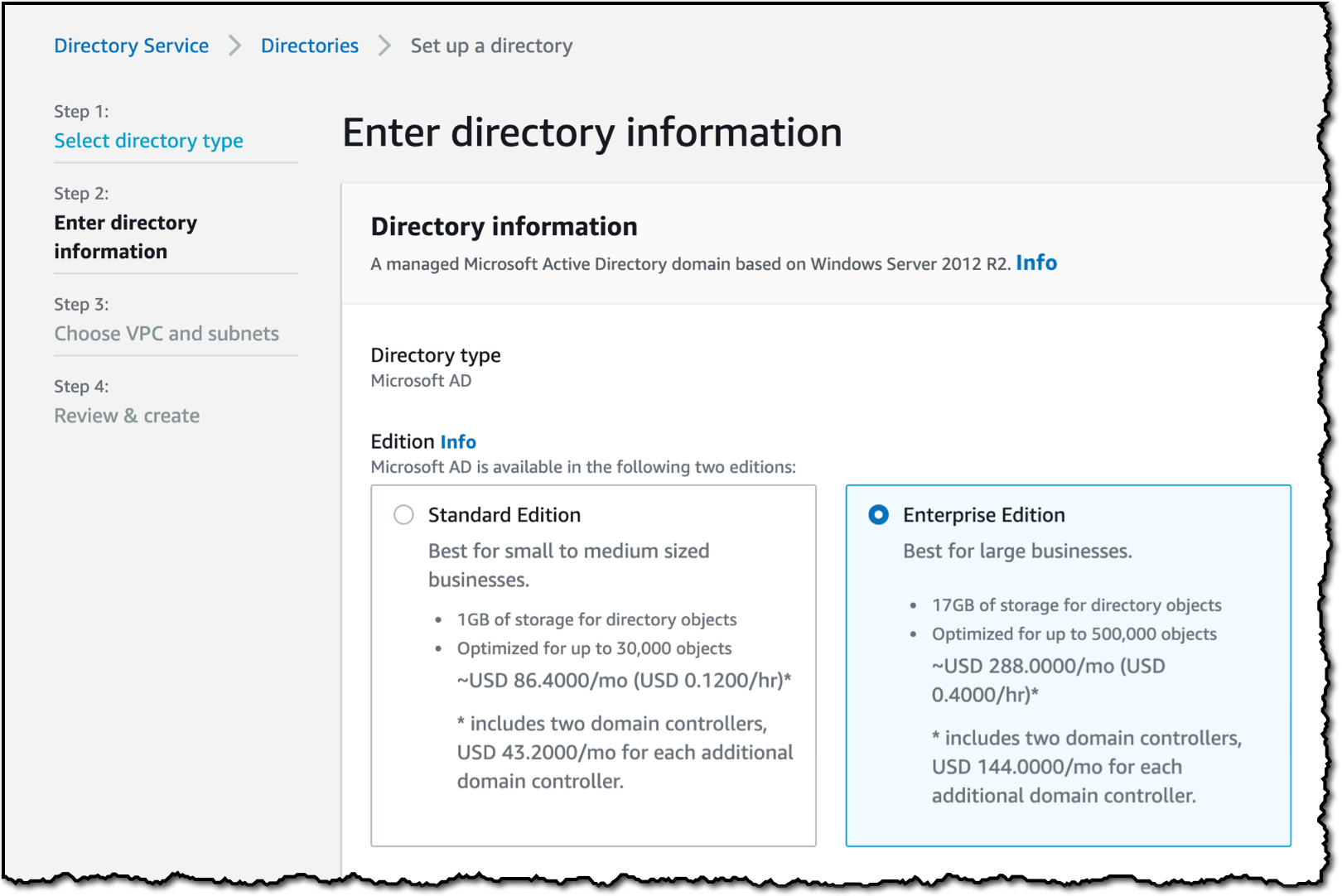Click the 'Enter directory information' page heading
Screen dimensions: 1342x896
592,132
